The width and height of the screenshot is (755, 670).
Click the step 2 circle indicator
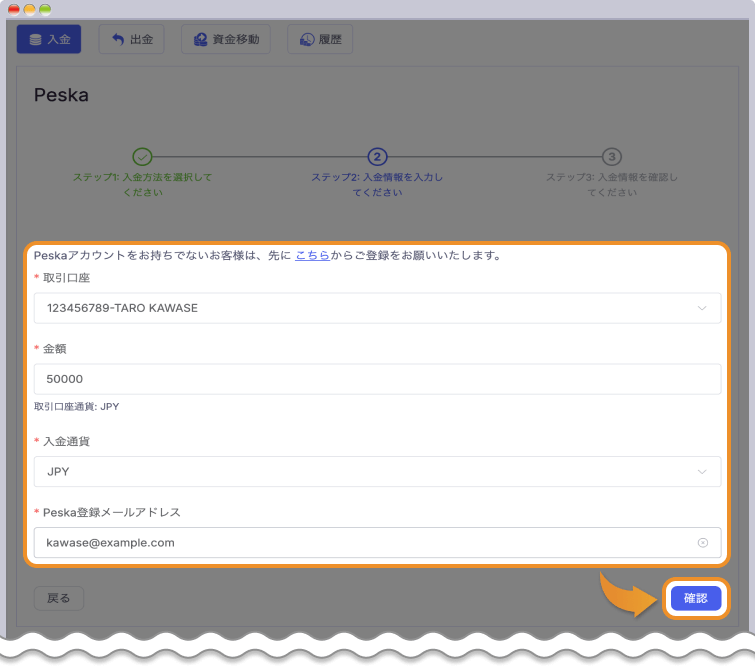pos(378,157)
